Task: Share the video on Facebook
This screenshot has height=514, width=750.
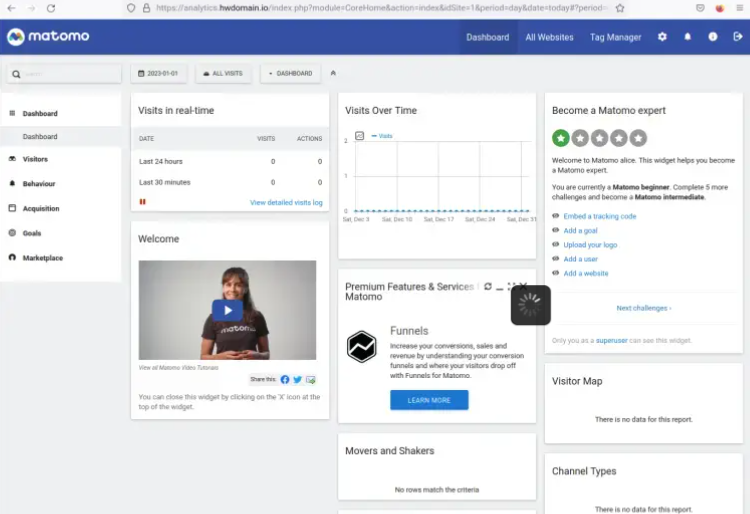Action: click(x=285, y=380)
